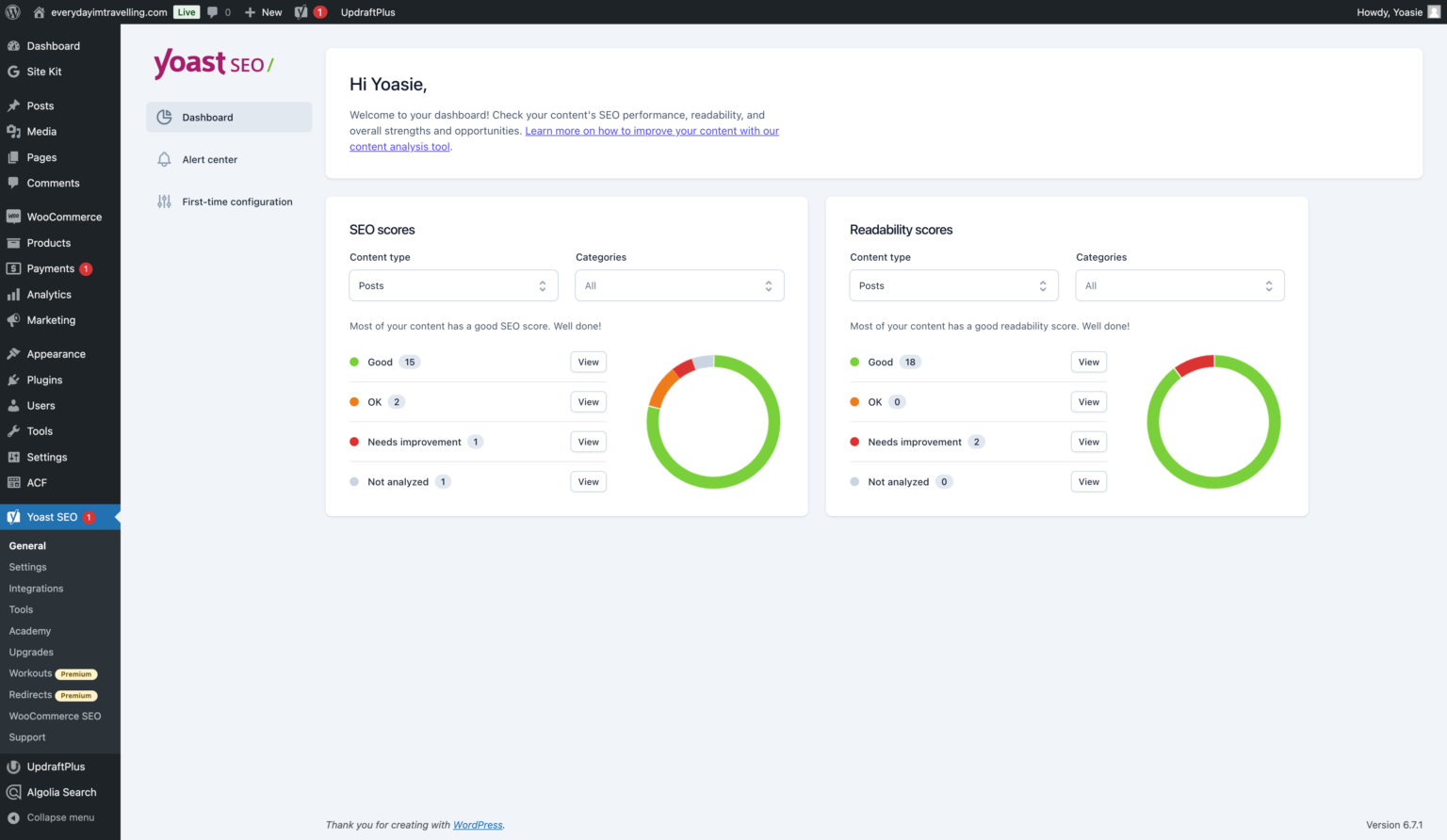Open the Yoast SEO Dashboard icon

pyautogui.click(x=165, y=116)
